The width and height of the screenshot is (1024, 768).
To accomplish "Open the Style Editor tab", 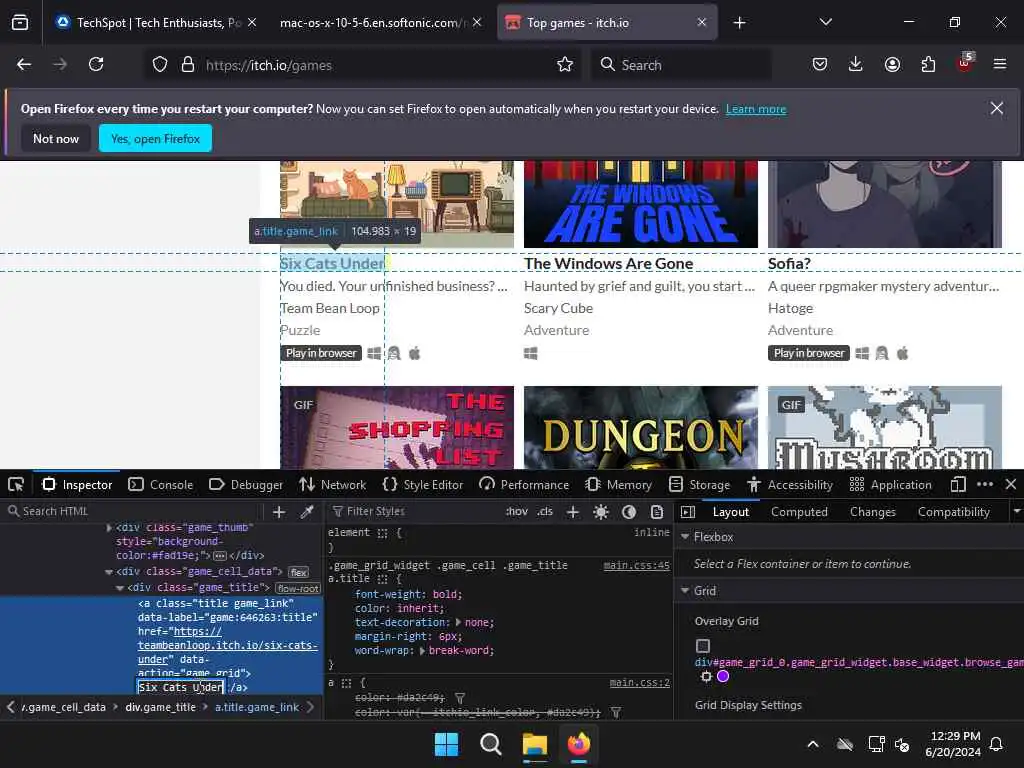I will [x=423, y=485].
